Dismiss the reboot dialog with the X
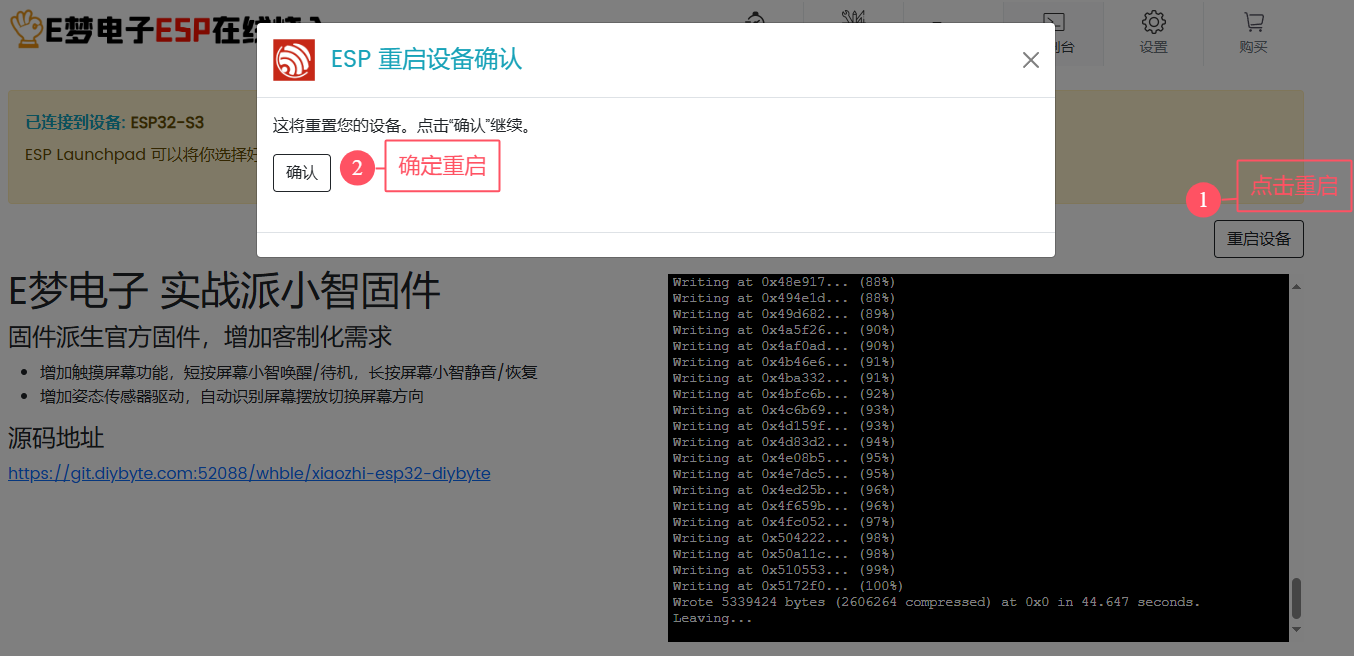This screenshot has height=656, width=1354. (x=1030, y=60)
